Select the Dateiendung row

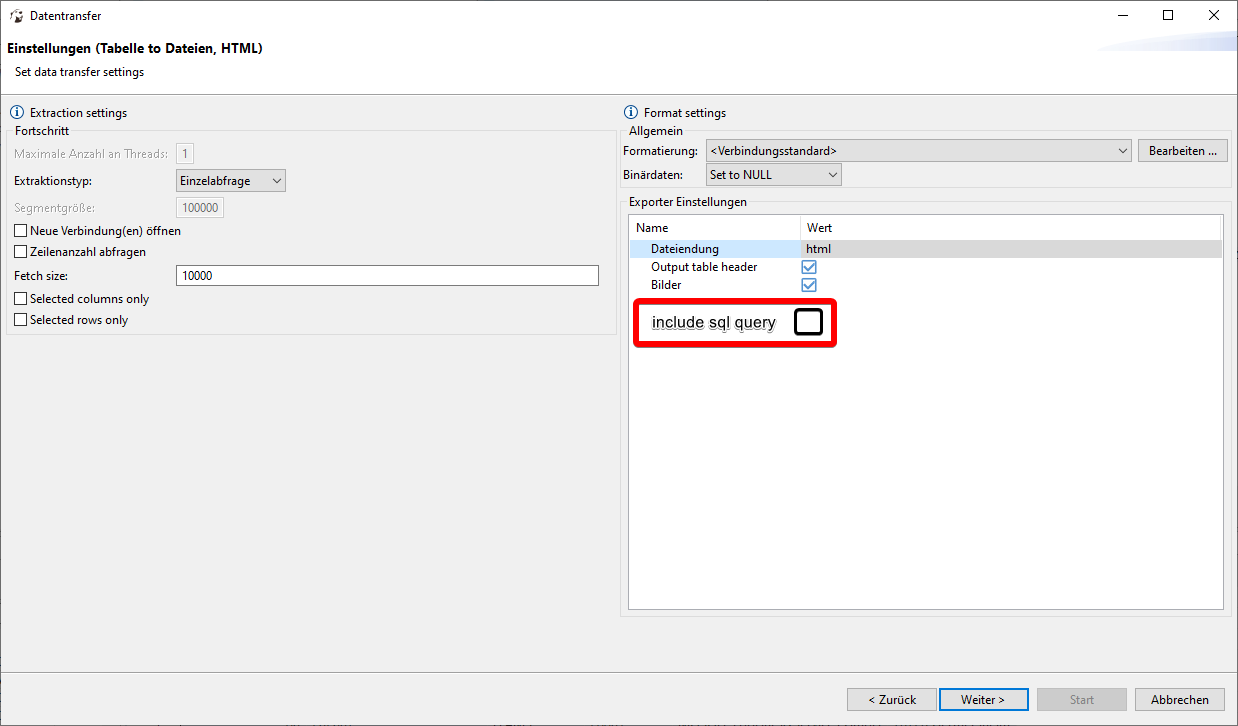point(925,249)
